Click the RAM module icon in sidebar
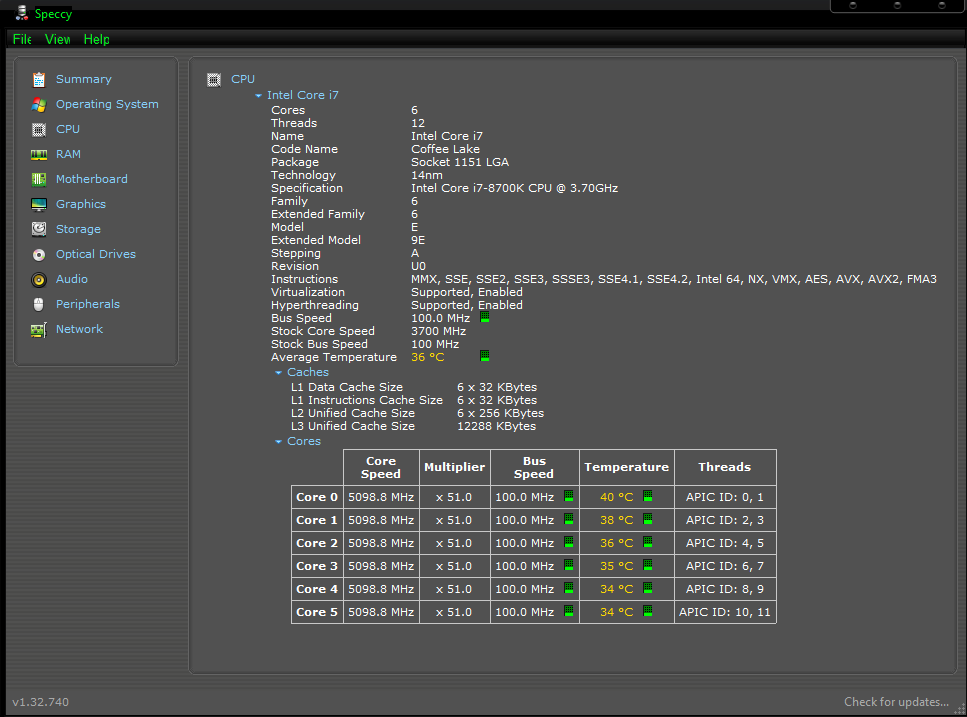Screen dimensions: 967x717 [x=39, y=155]
